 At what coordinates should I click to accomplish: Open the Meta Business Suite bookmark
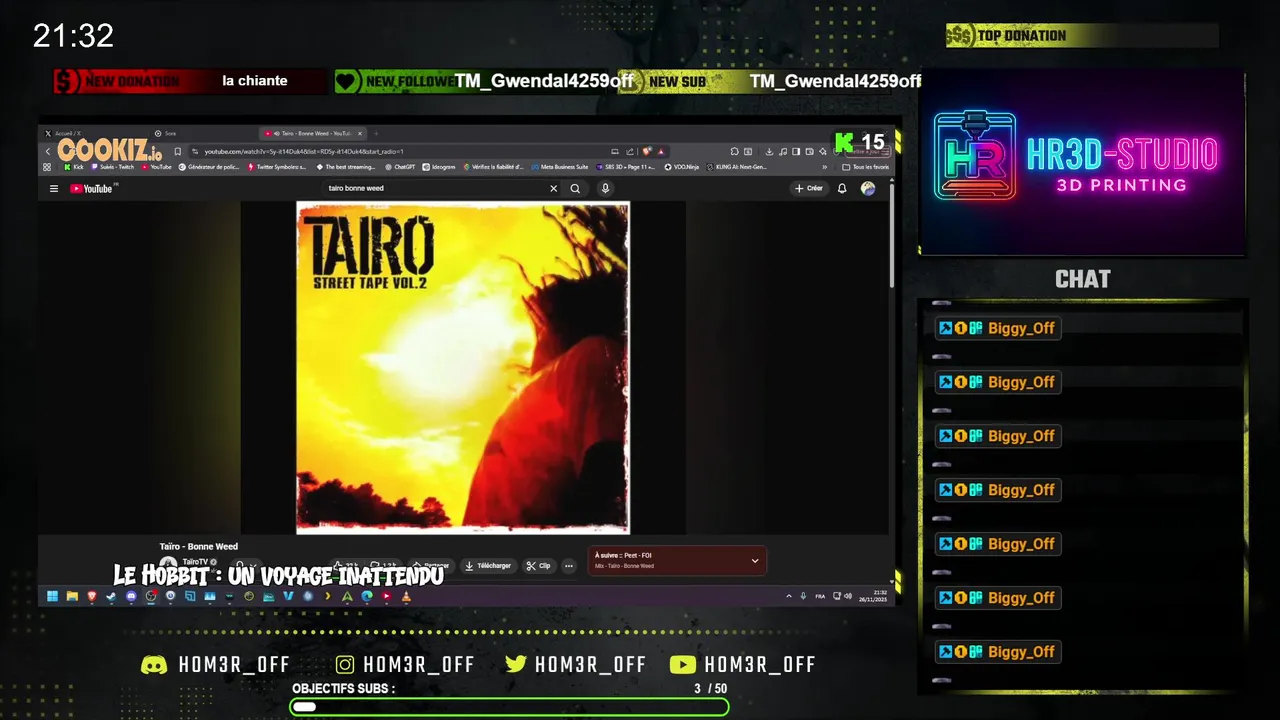point(559,167)
